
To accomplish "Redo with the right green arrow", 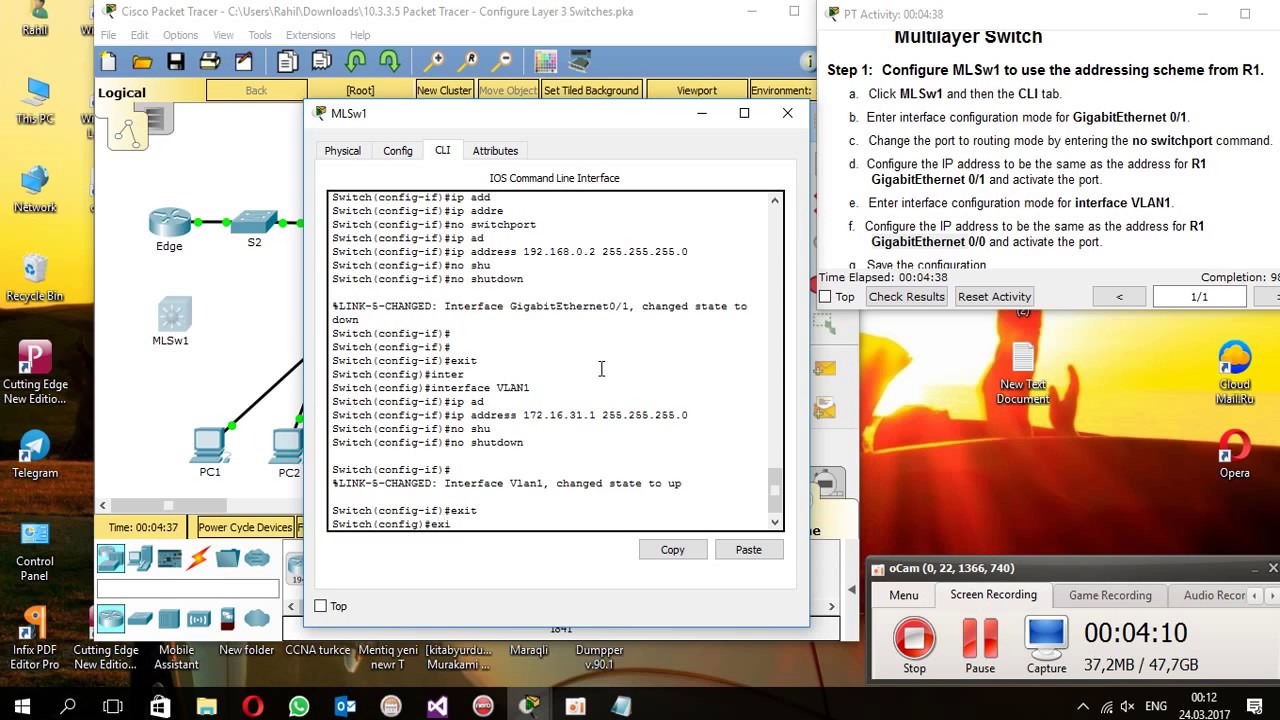I will coord(390,62).
